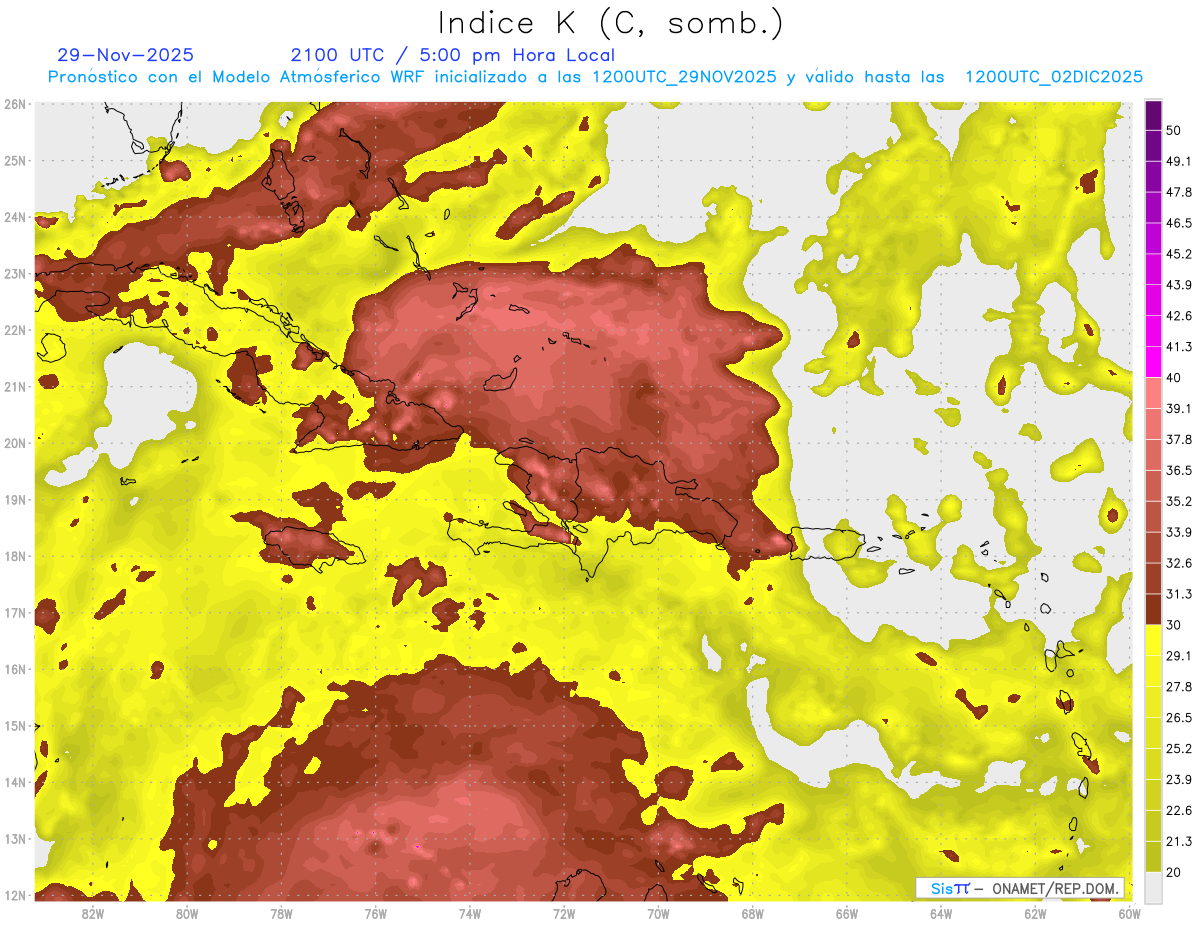Click the title "Indice K (C, somb.)"
Screen dimensions: 1200x927
610,23
